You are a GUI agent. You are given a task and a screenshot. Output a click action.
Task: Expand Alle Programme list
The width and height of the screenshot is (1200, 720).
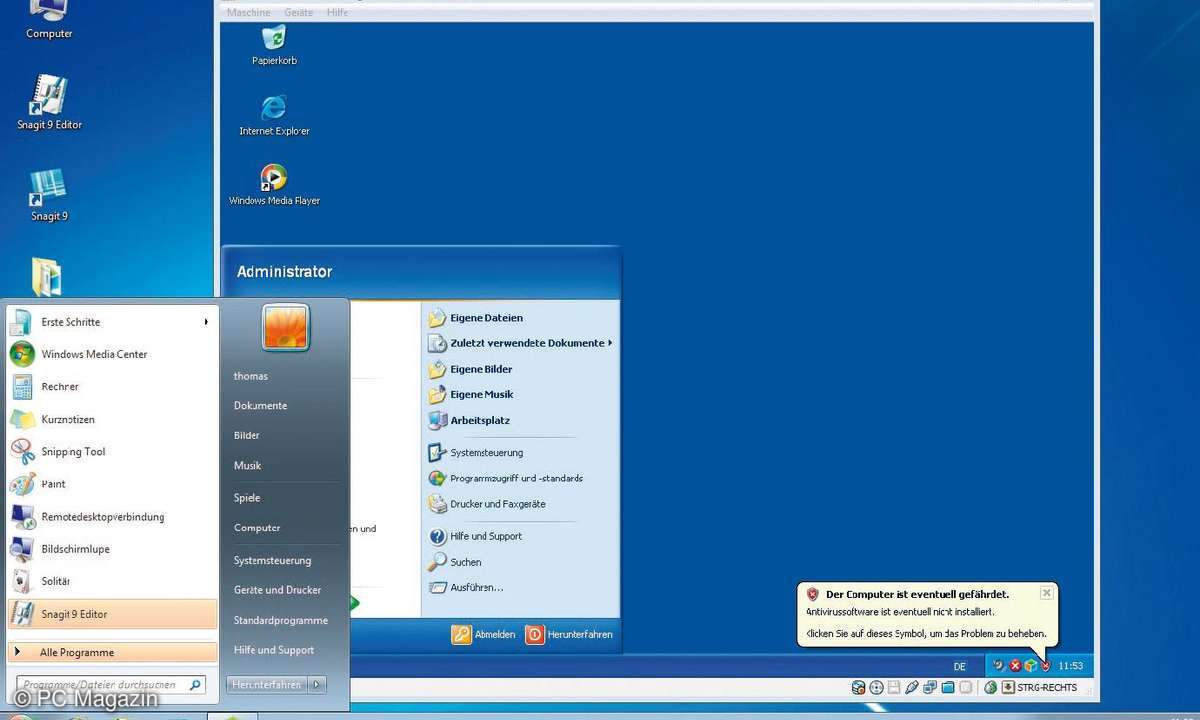pos(112,652)
